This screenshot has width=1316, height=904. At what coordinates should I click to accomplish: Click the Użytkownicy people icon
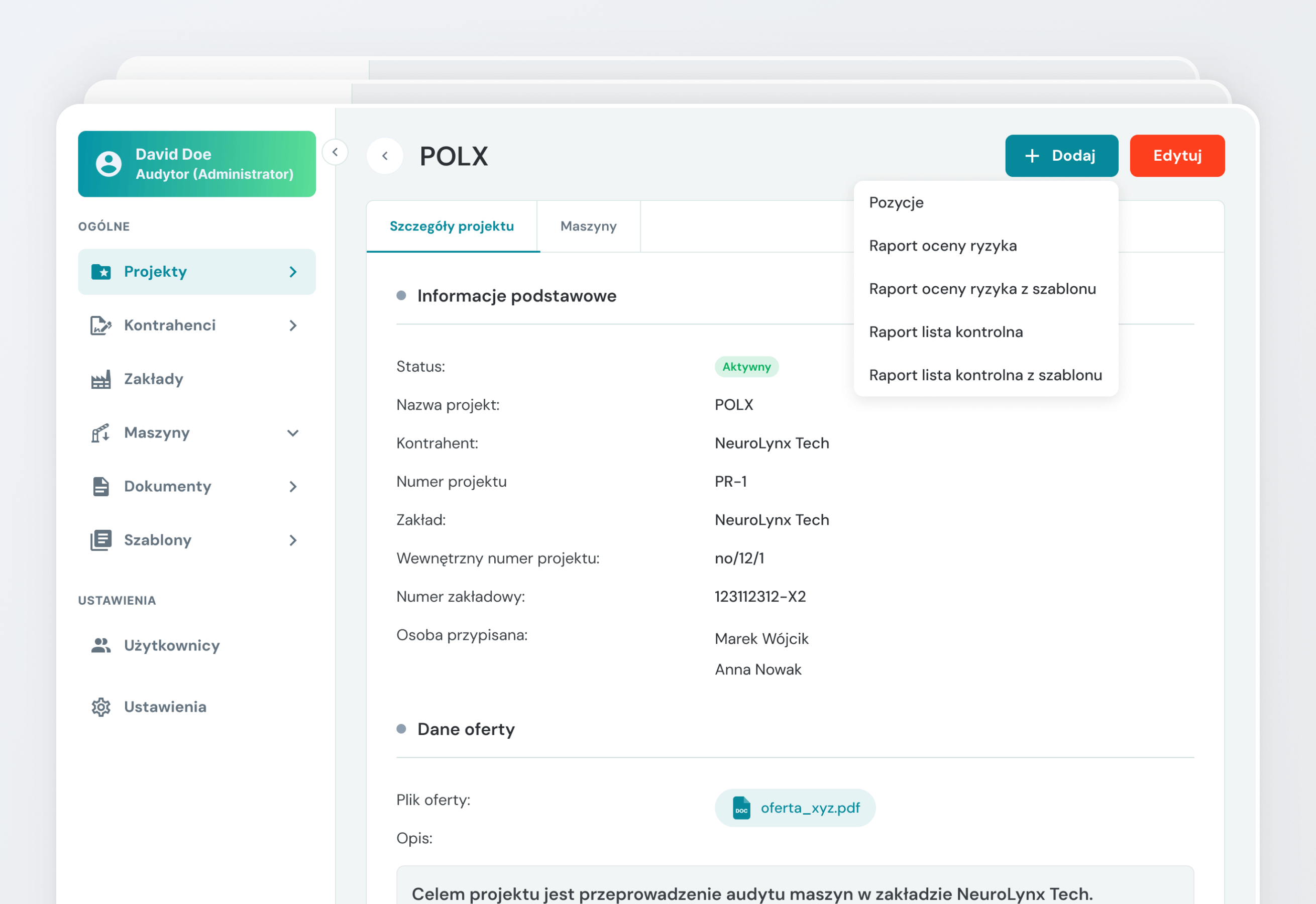(x=101, y=645)
